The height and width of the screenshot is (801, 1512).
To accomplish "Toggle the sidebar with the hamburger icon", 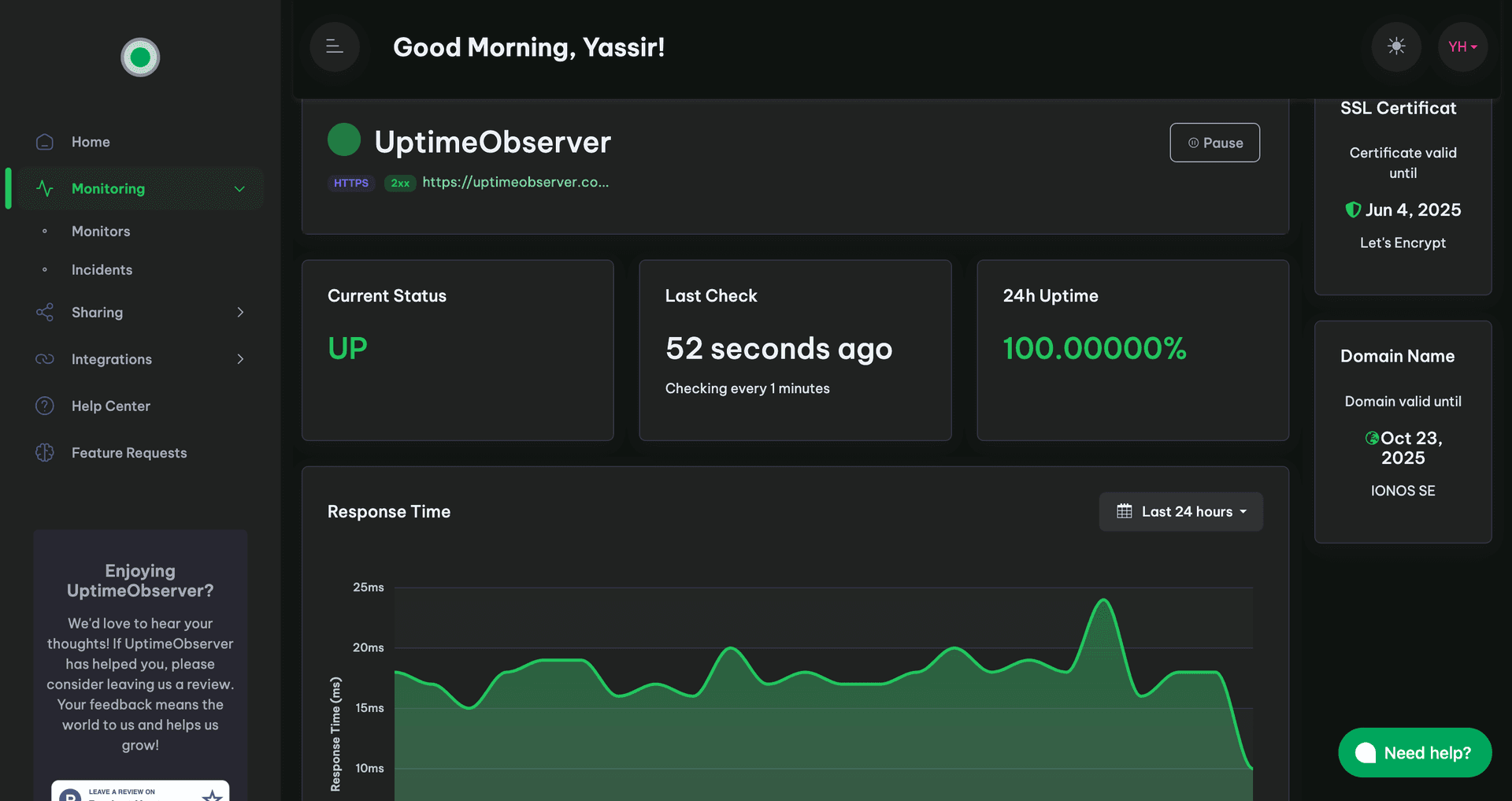I will 335,46.
